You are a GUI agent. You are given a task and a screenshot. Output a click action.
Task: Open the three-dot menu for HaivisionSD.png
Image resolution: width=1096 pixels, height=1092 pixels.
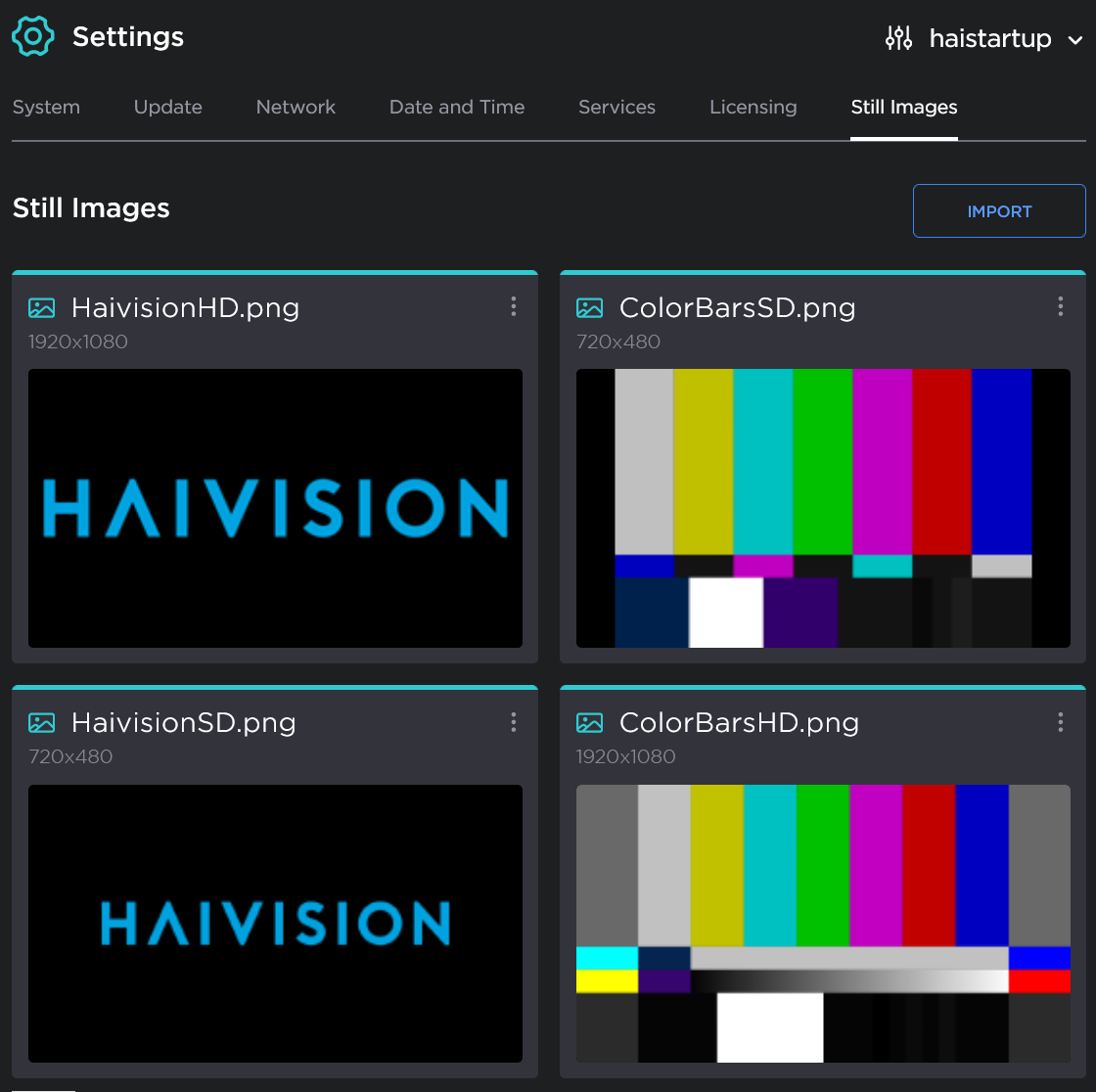513,722
